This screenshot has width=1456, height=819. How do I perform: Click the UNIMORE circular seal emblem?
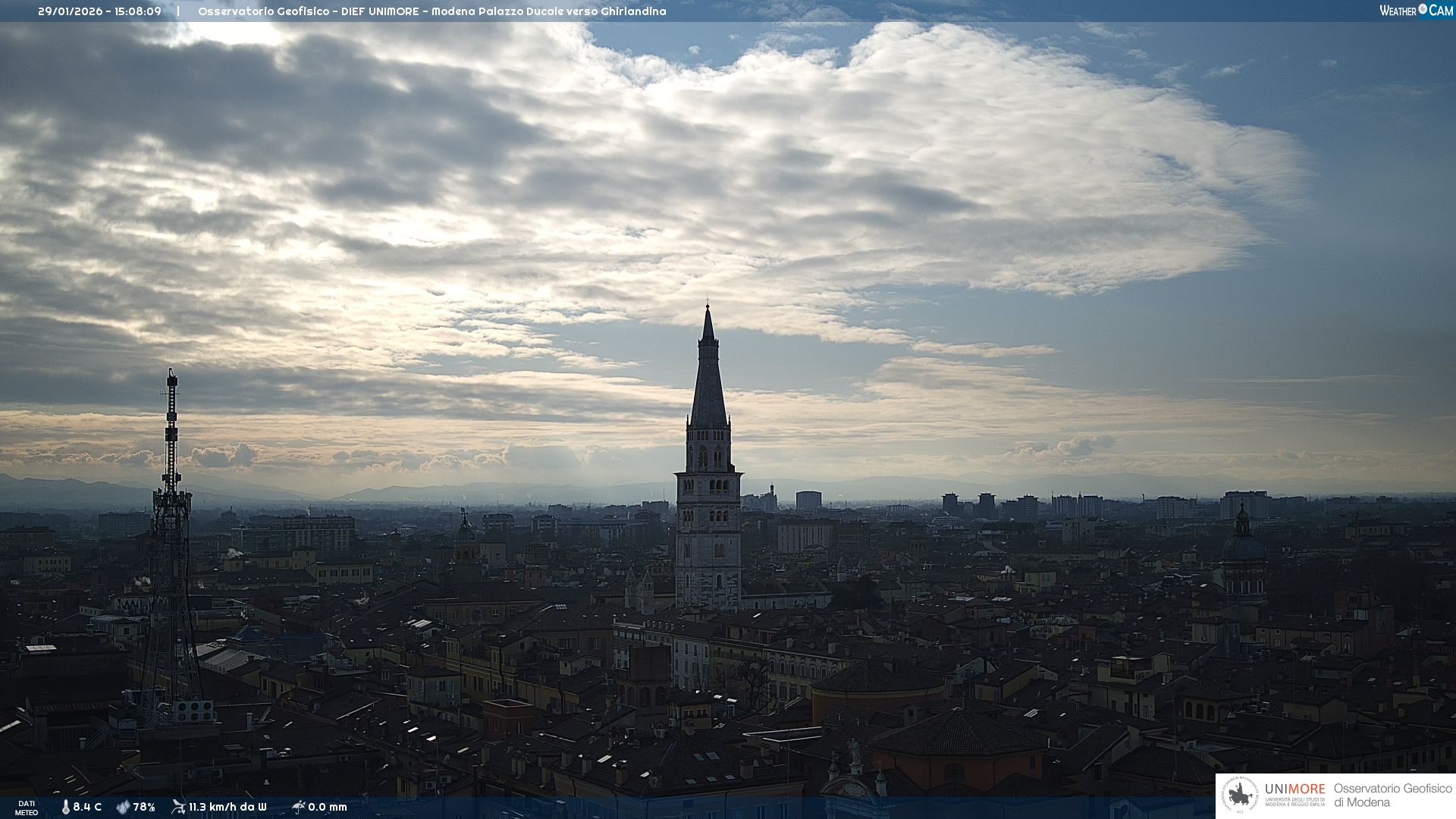1240,795
